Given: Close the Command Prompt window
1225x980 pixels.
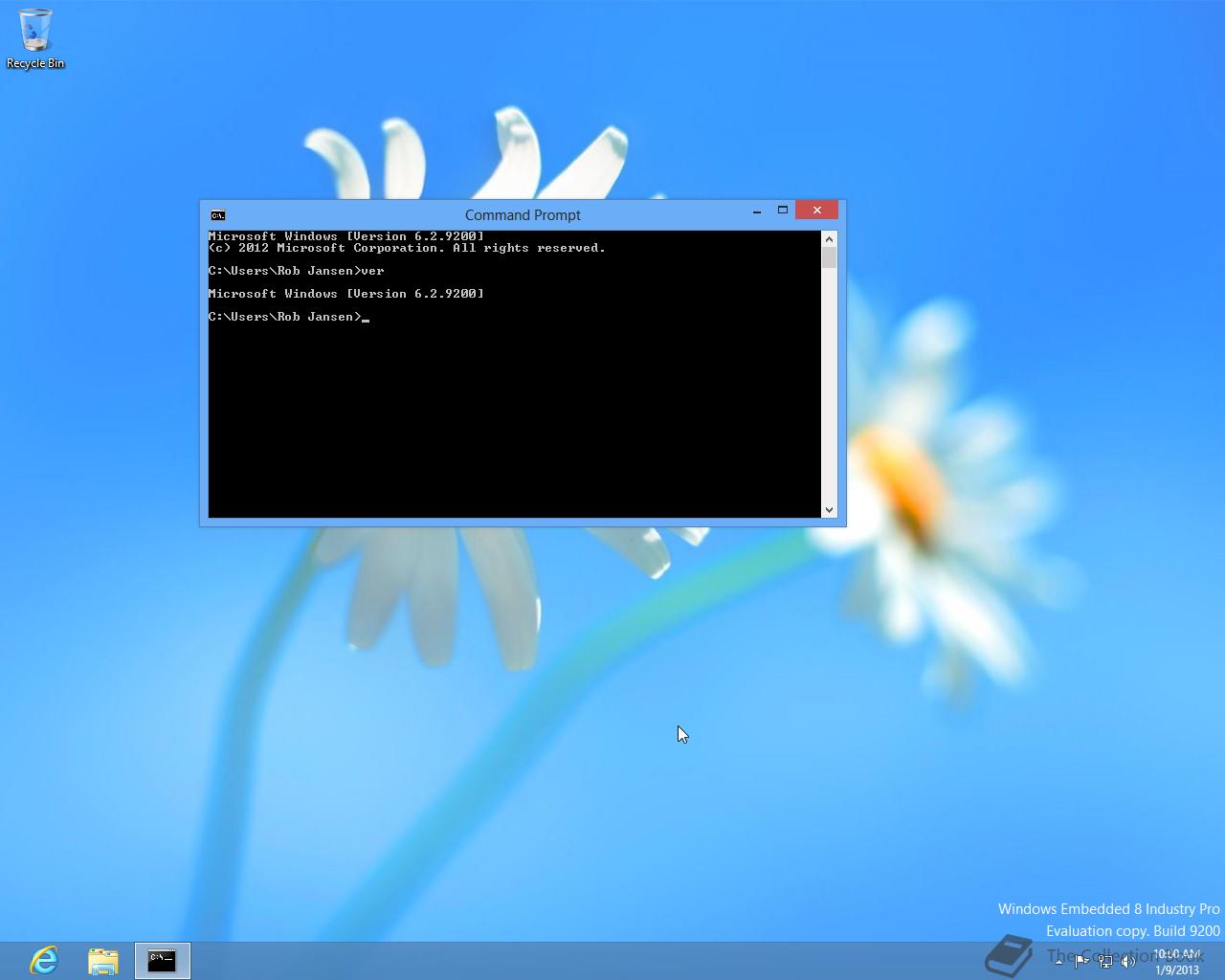Looking at the screenshot, I should tap(816, 211).
